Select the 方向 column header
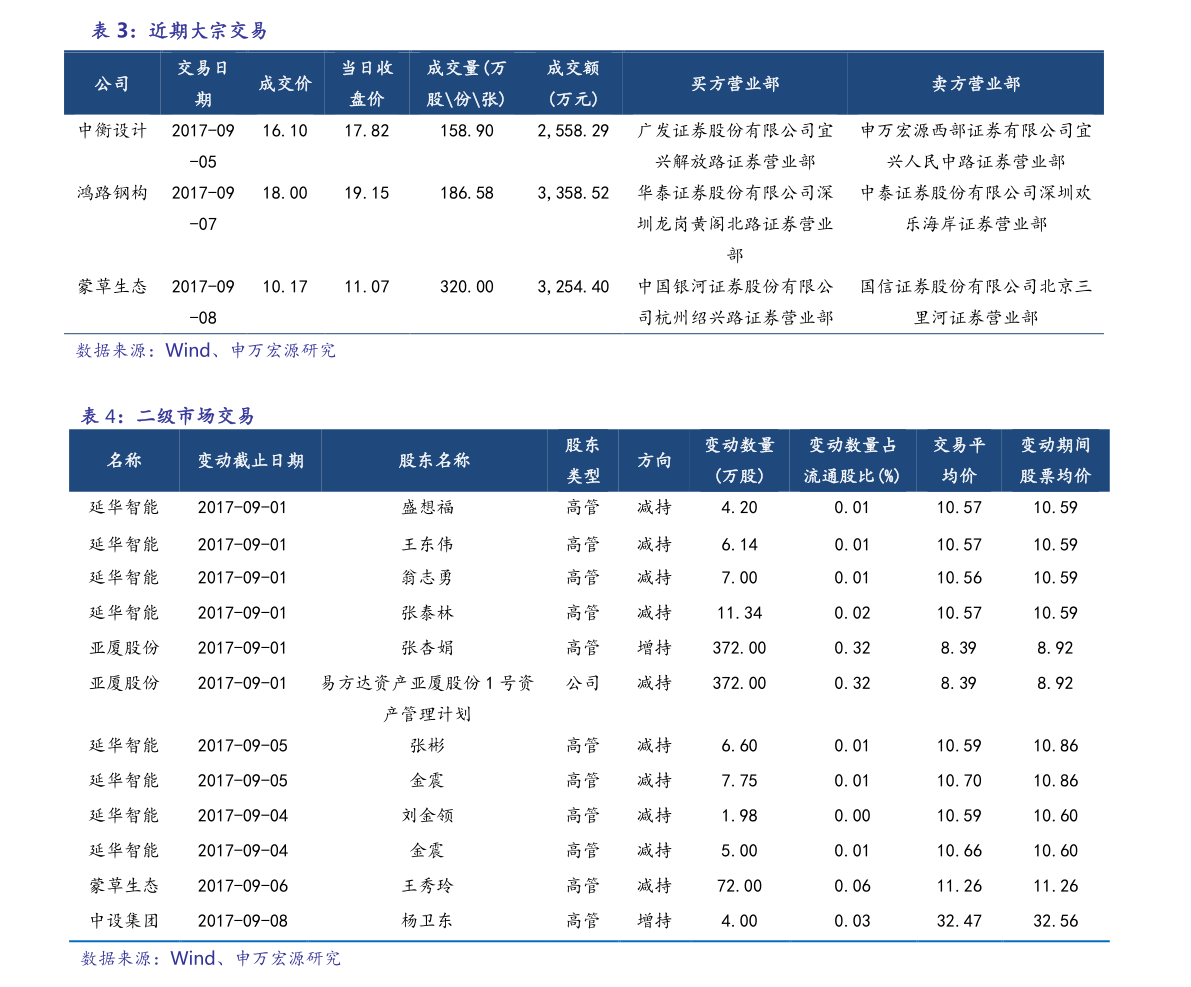Image resolution: width=1191 pixels, height=987 pixels. [x=655, y=461]
